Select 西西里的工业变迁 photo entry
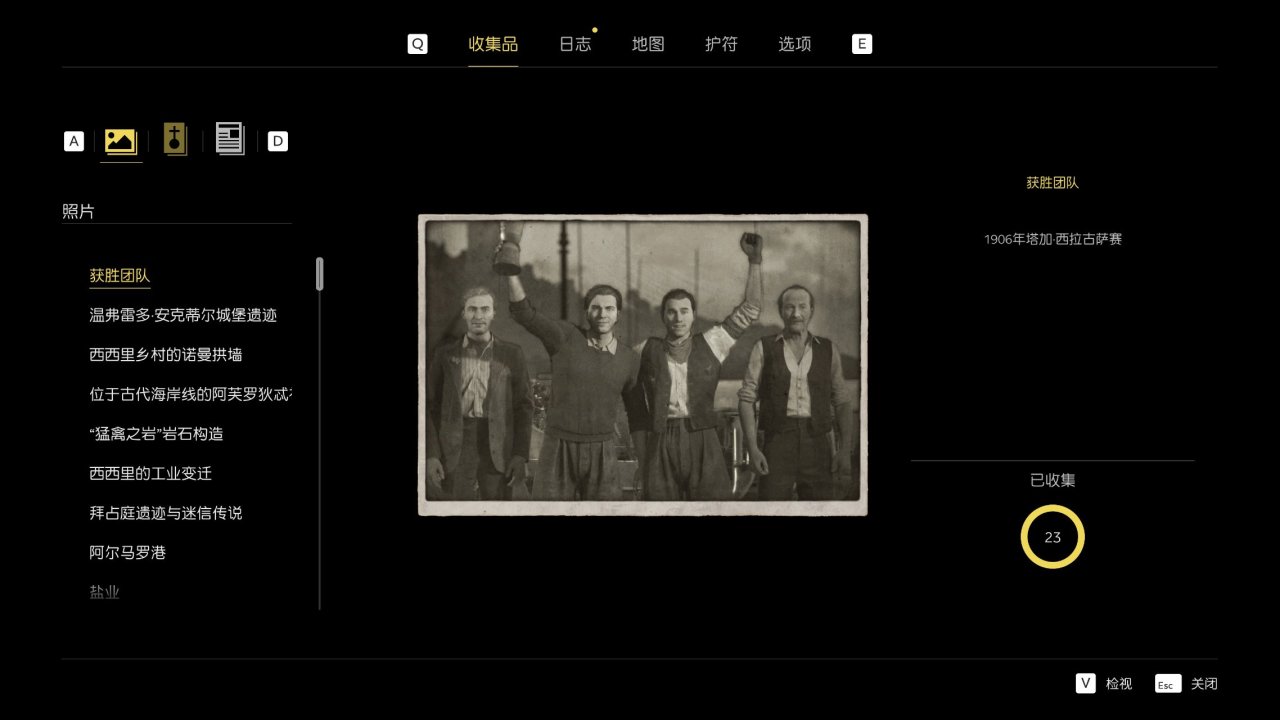 pos(150,473)
